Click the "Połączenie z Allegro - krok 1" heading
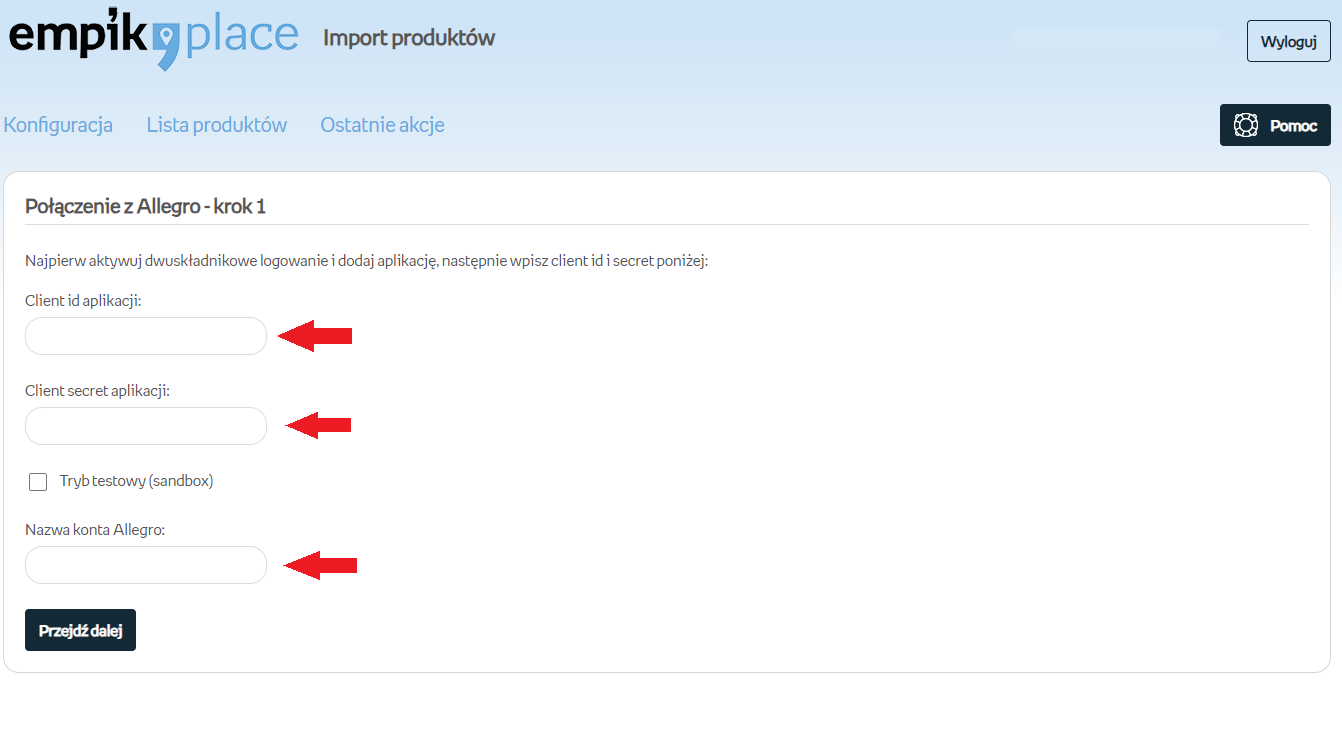 pyautogui.click(x=145, y=206)
